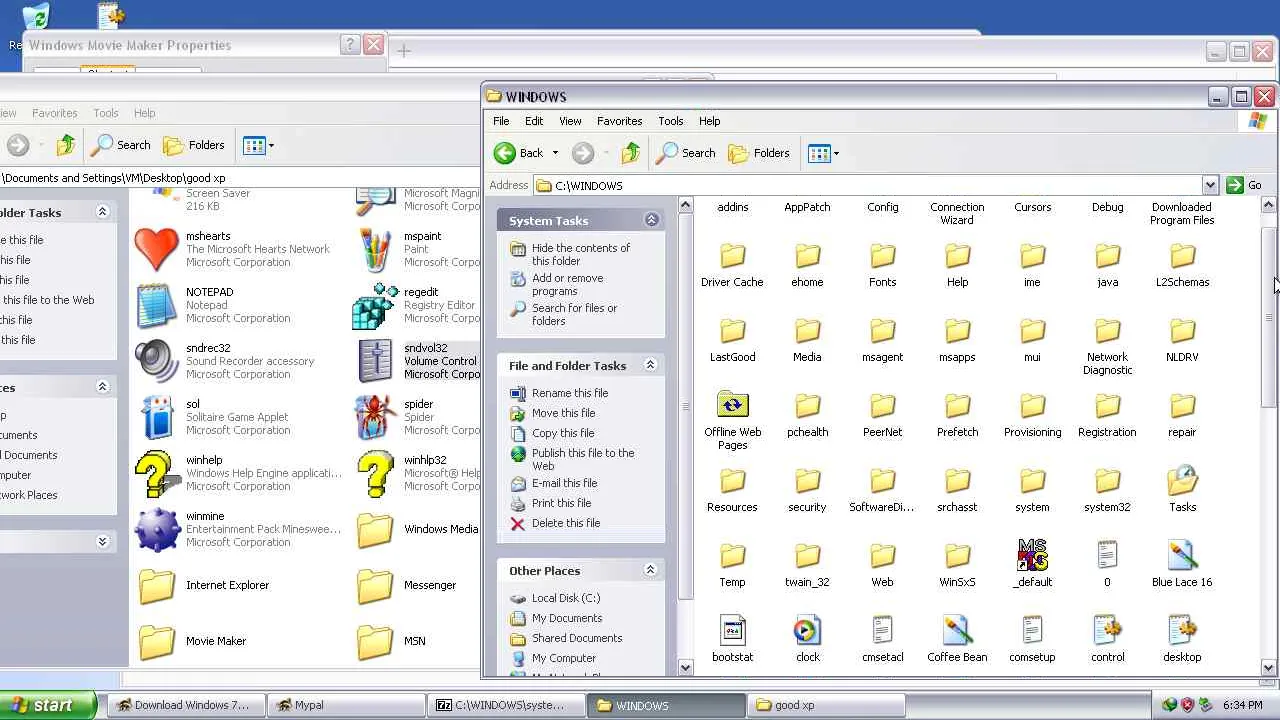Click Add or remove programs link
This screenshot has width=1280, height=720.
click(x=567, y=284)
